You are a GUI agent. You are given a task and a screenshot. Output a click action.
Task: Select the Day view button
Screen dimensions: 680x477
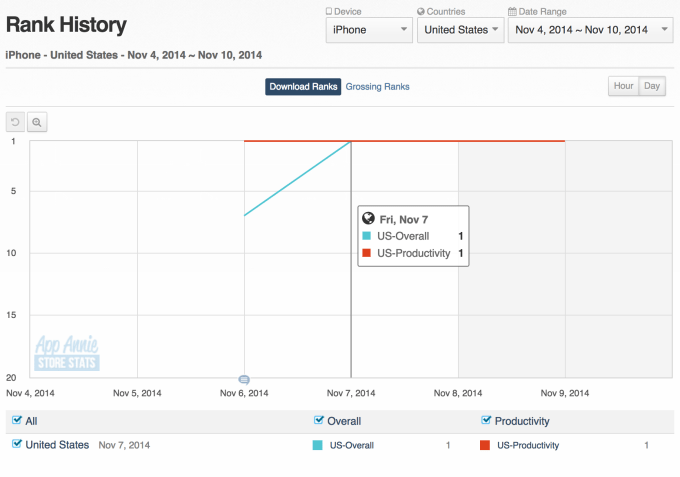(652, 87)
